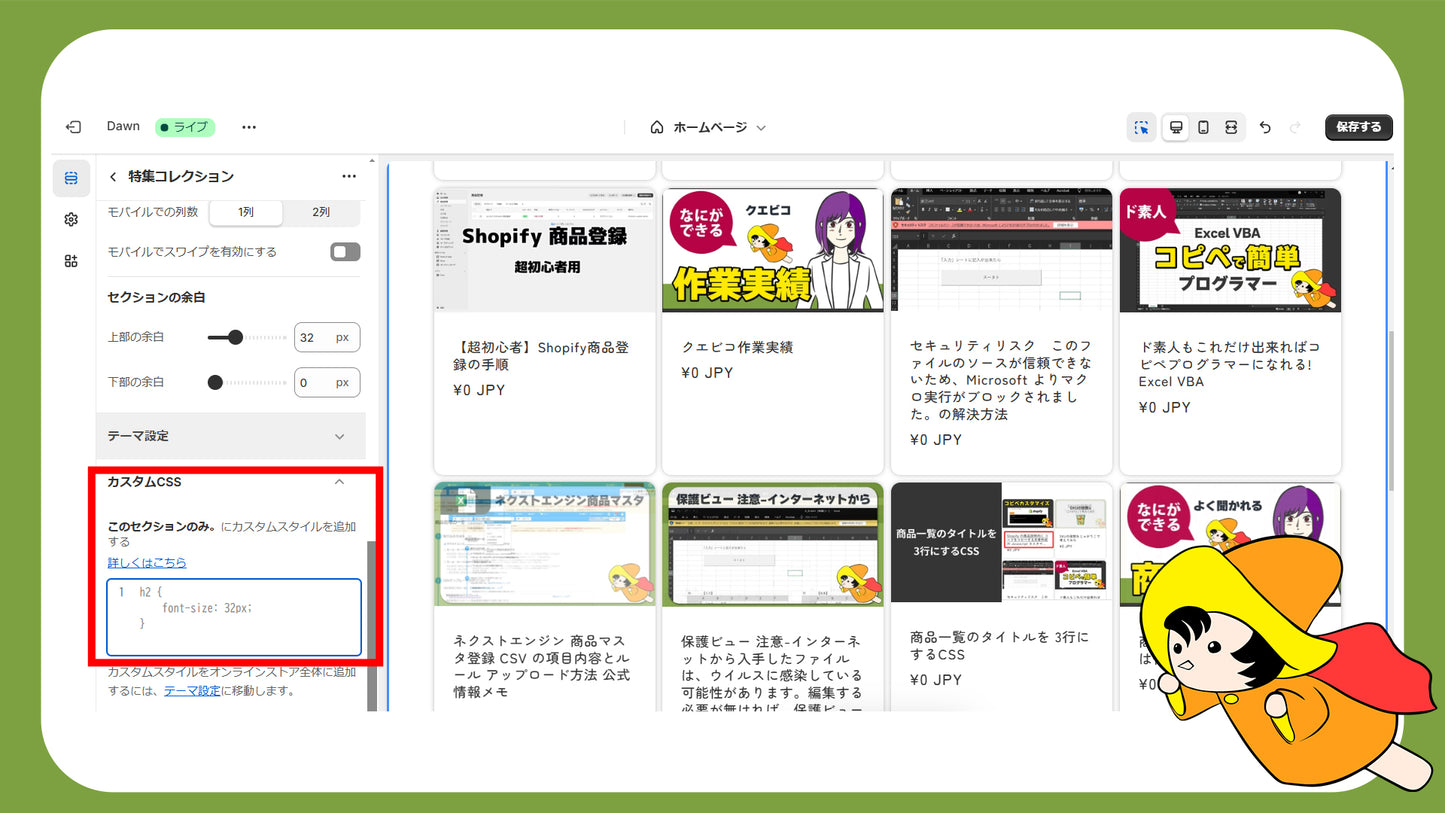Open the Sections sidebar icon
This screenshot has width=1445, height=813.
tap(71, 178)
